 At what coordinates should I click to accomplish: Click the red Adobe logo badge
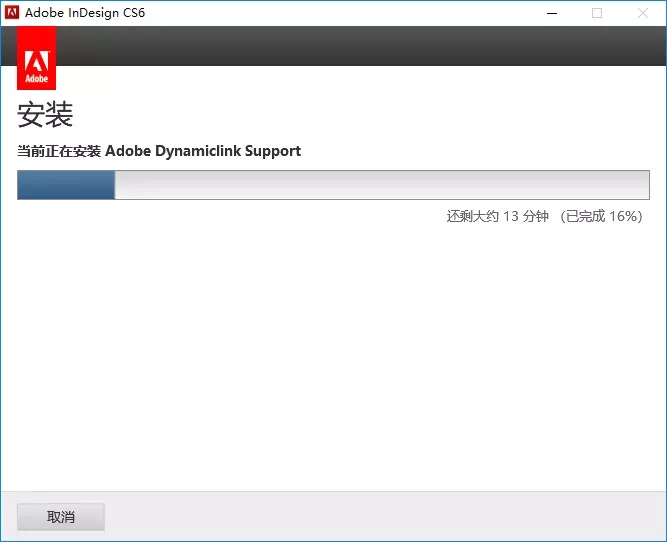(37, 59)
